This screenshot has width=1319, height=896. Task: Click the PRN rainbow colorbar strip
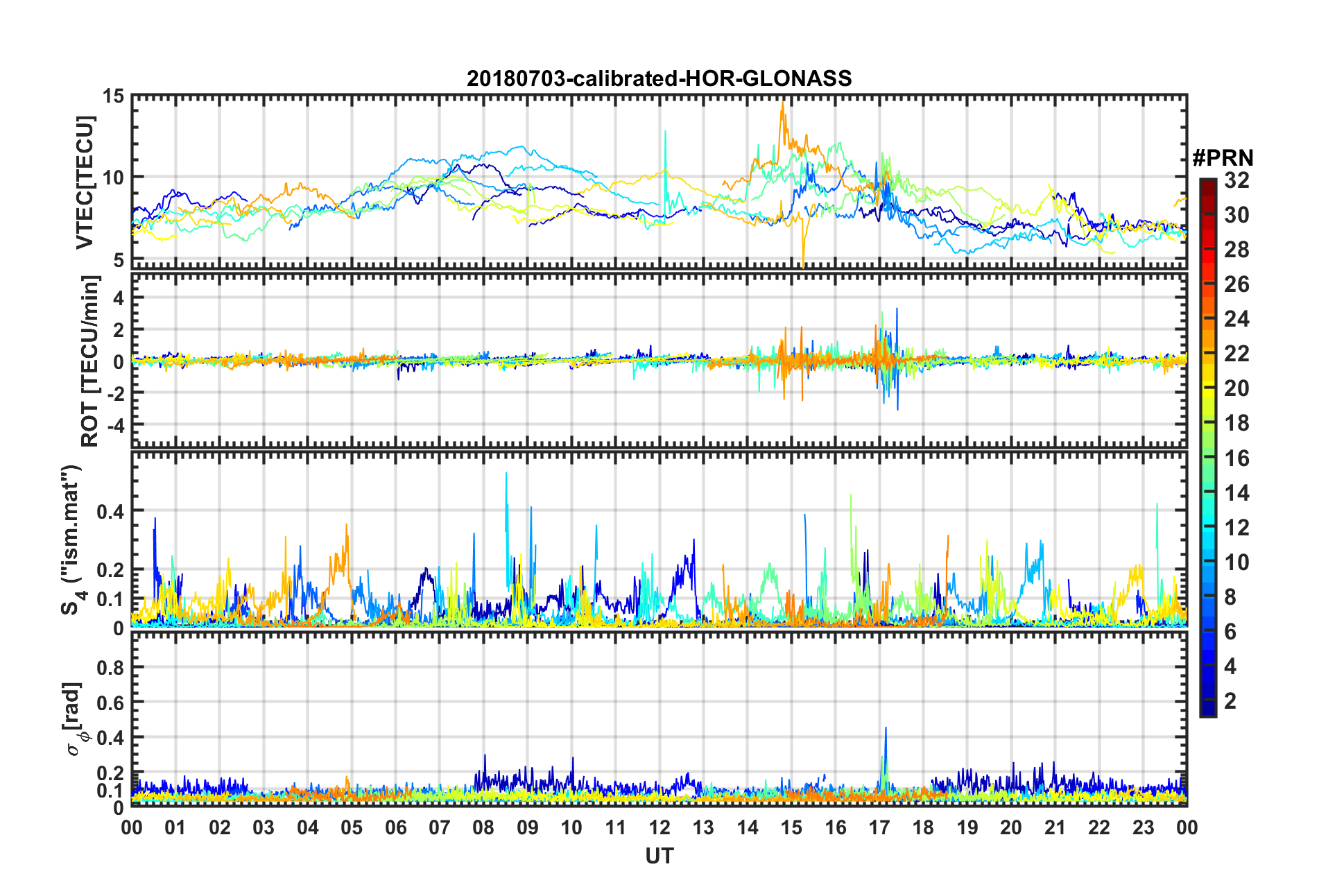[x=1208, y=447]
